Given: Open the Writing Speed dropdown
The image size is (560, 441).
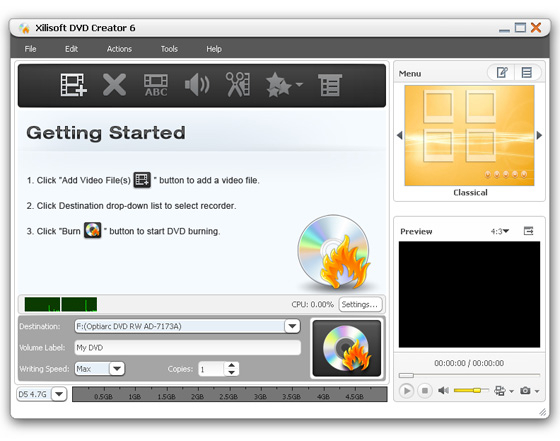Looking at the screenshot, I should pyautogui.click(x=117, y=369).
